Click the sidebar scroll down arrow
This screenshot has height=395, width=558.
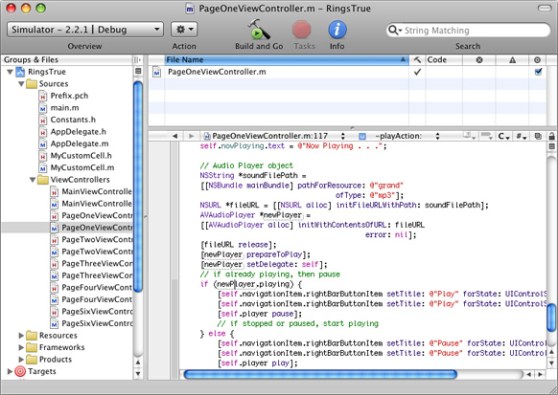click(x=138, y=374)
